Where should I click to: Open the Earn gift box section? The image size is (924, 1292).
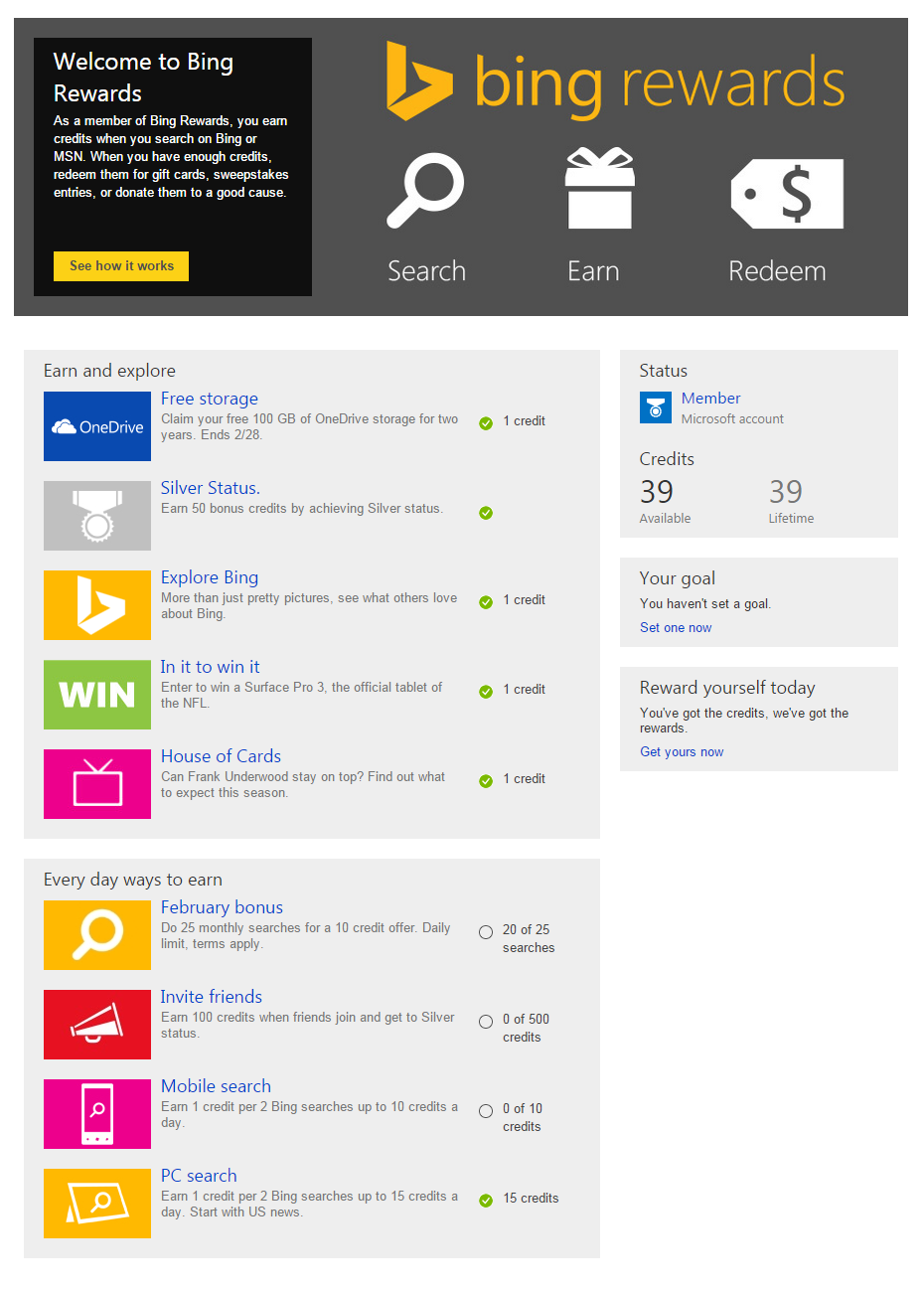coord(598,191)
